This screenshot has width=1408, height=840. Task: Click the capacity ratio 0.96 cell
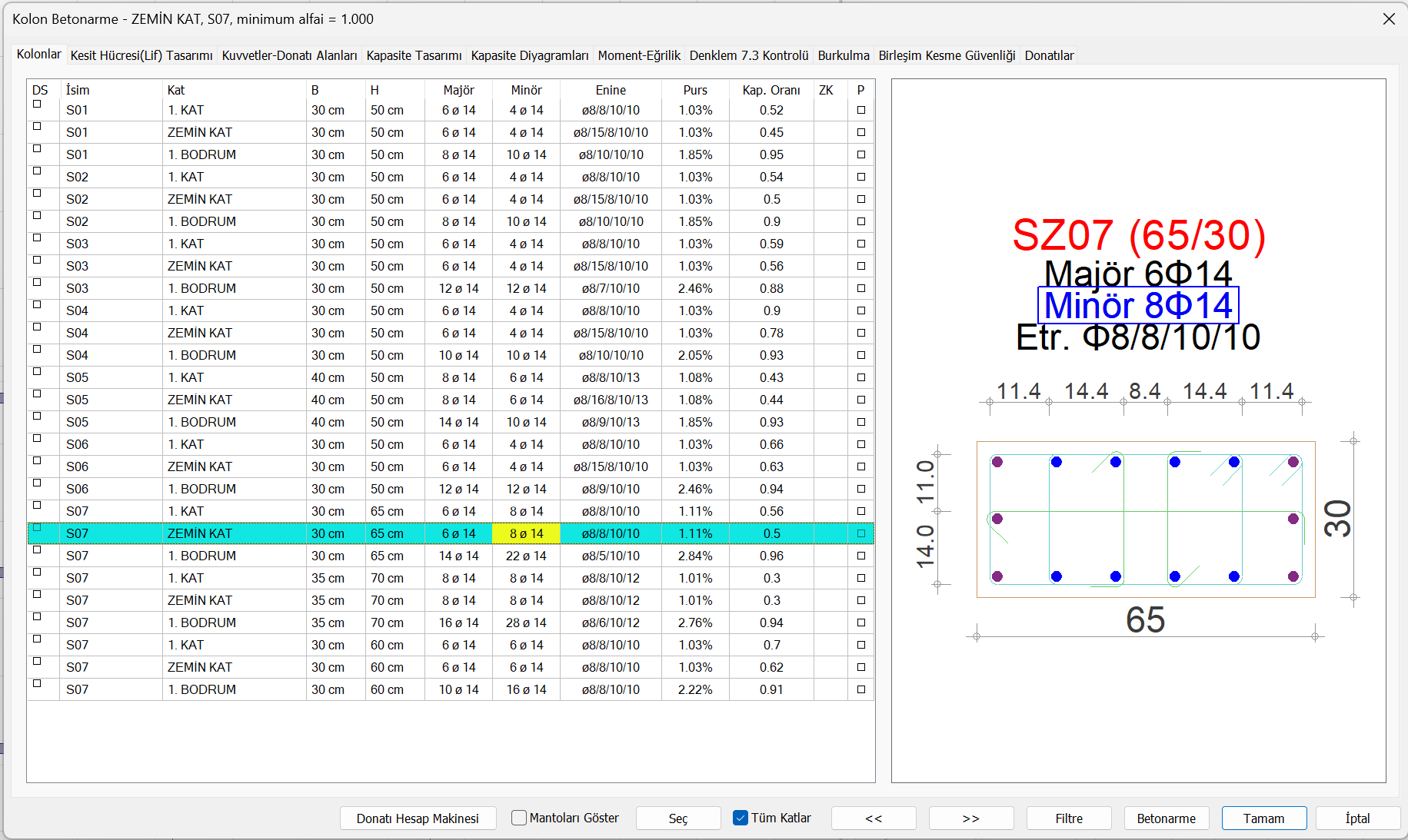click(x=771, y=556)
